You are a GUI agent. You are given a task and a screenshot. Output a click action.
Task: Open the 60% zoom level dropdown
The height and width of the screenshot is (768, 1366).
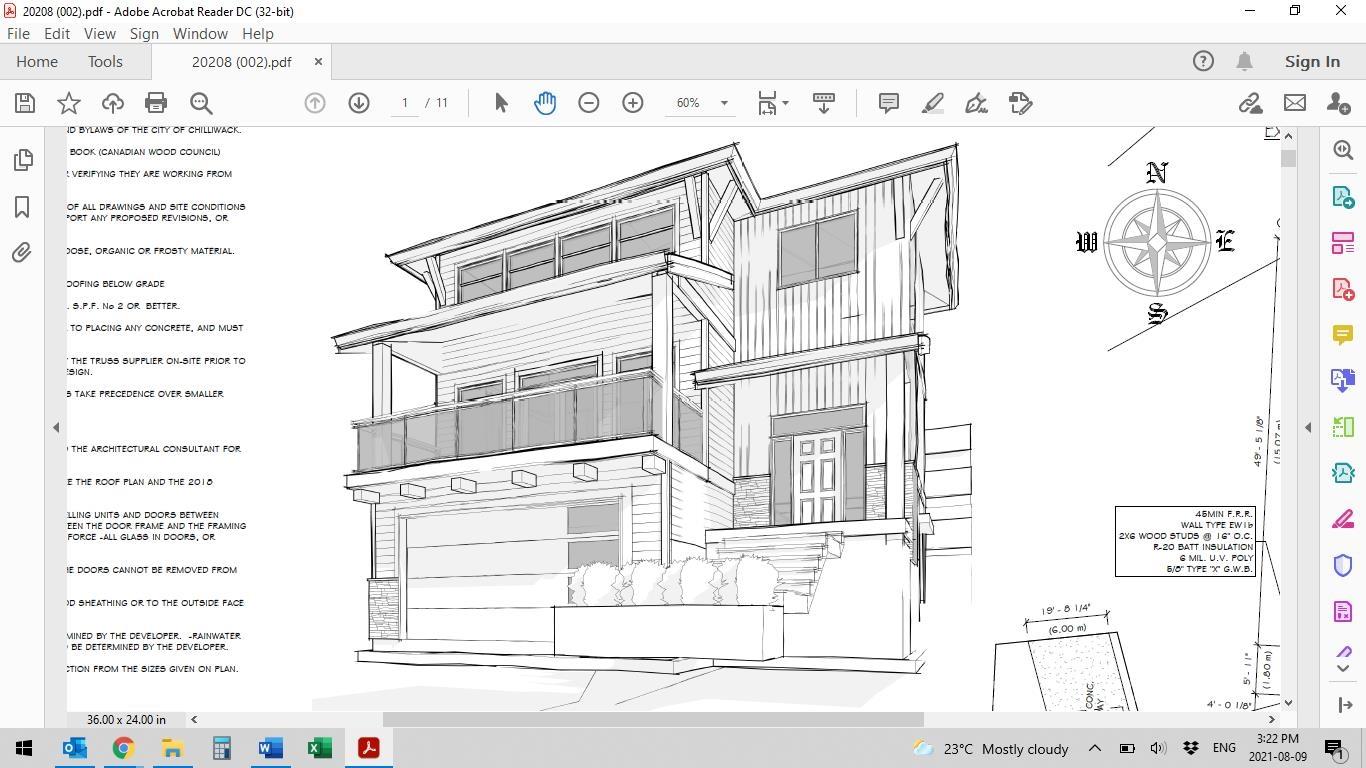[x=724, y=103]
